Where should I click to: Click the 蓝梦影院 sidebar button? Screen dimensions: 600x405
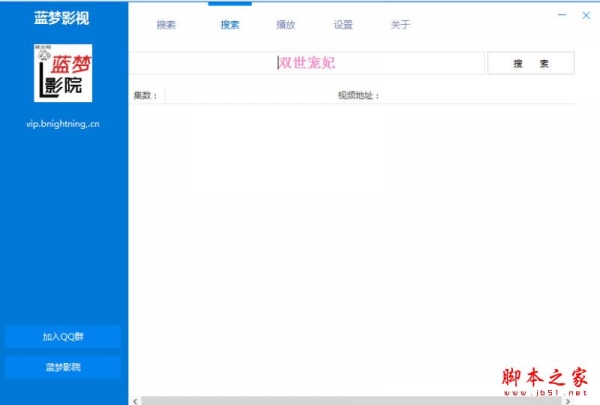[x=63, y=367]
